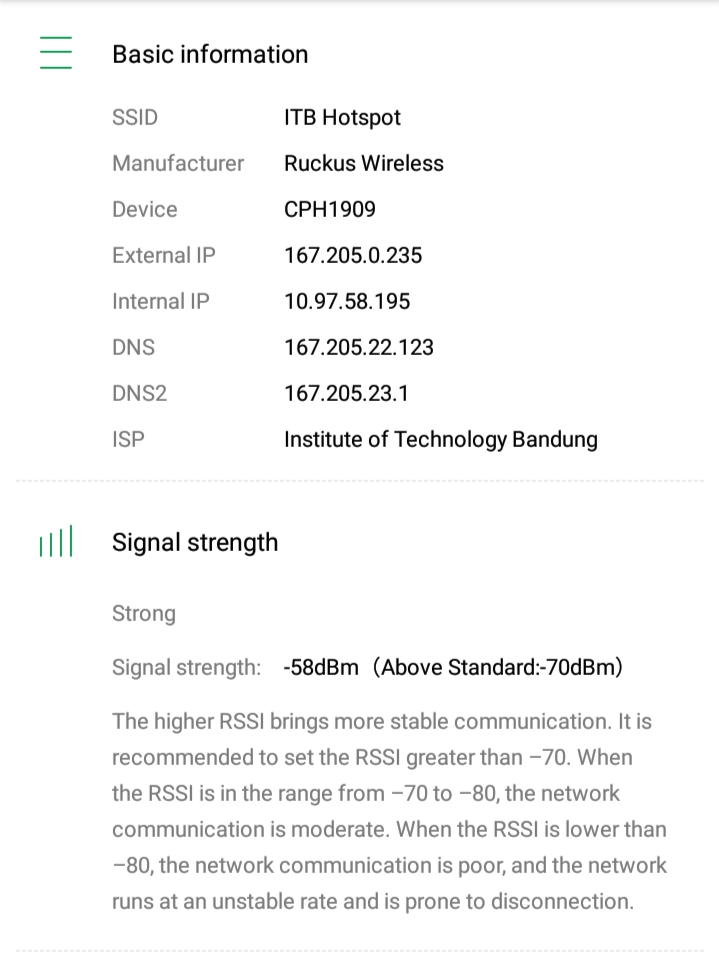Screen dimensions: 719x953
Task: Click the External IP address 167.205.0.235
Action: 353,255
